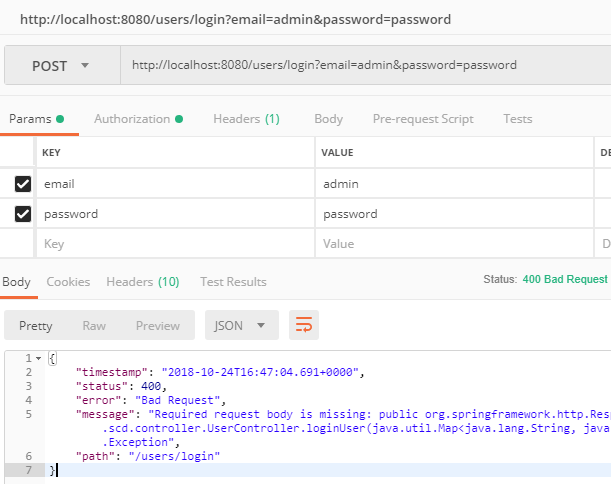The width and height of the screenshot is (611, 484).
Task: Click the wrap lines icon
Action: click(x=304, y=325)
